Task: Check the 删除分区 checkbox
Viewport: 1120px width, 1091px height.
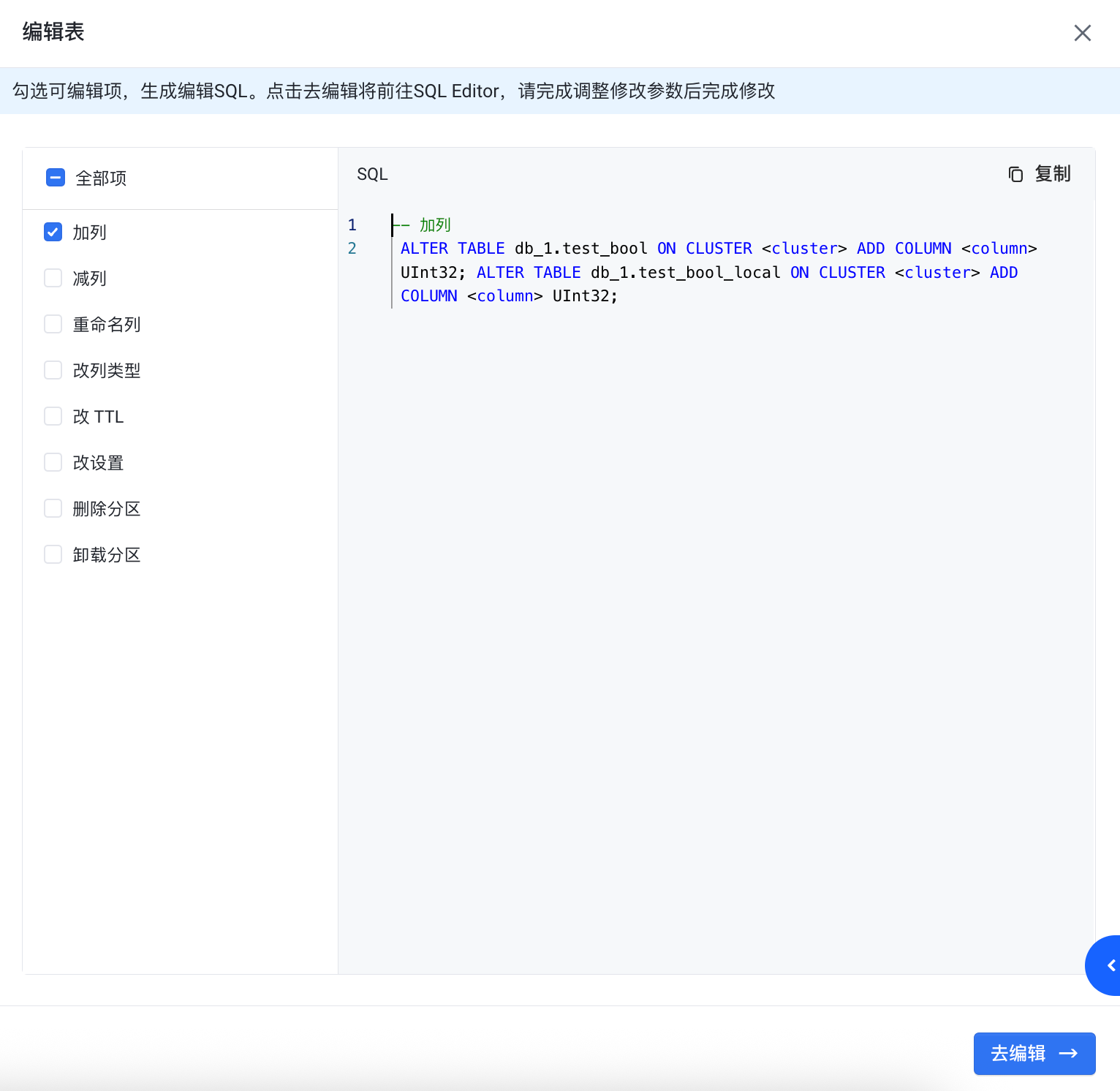Action: point(53,508)
